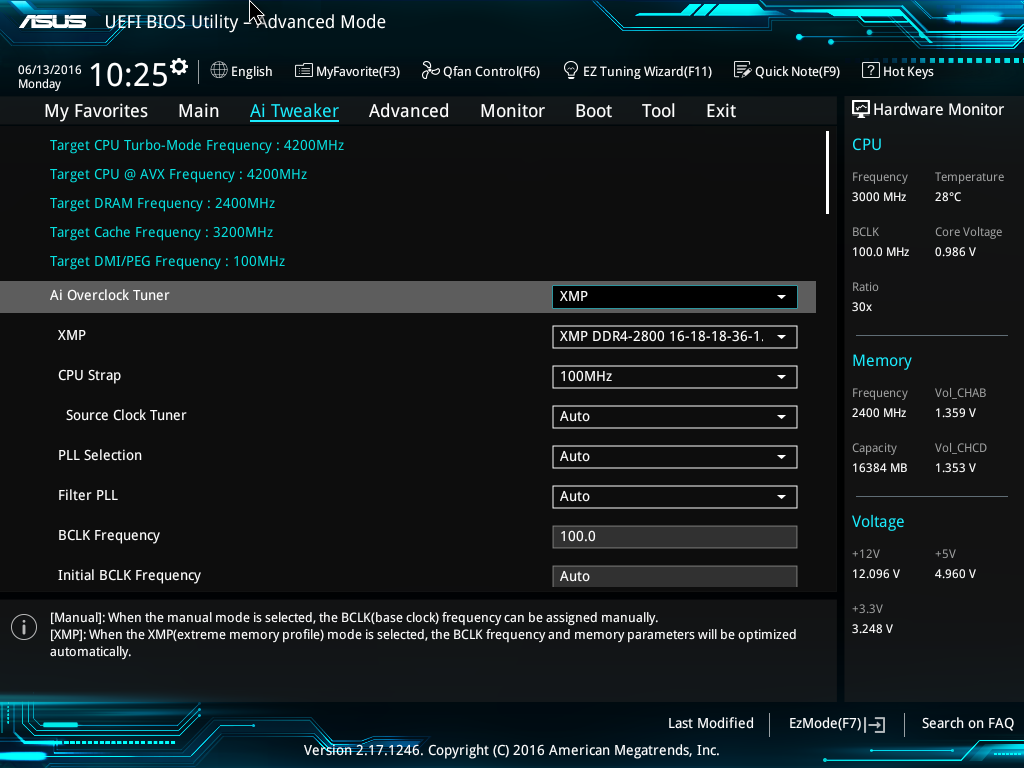The image size is (1024, 768).
Task: Click the settings list scrollbar
Action: tap(827, 172)
